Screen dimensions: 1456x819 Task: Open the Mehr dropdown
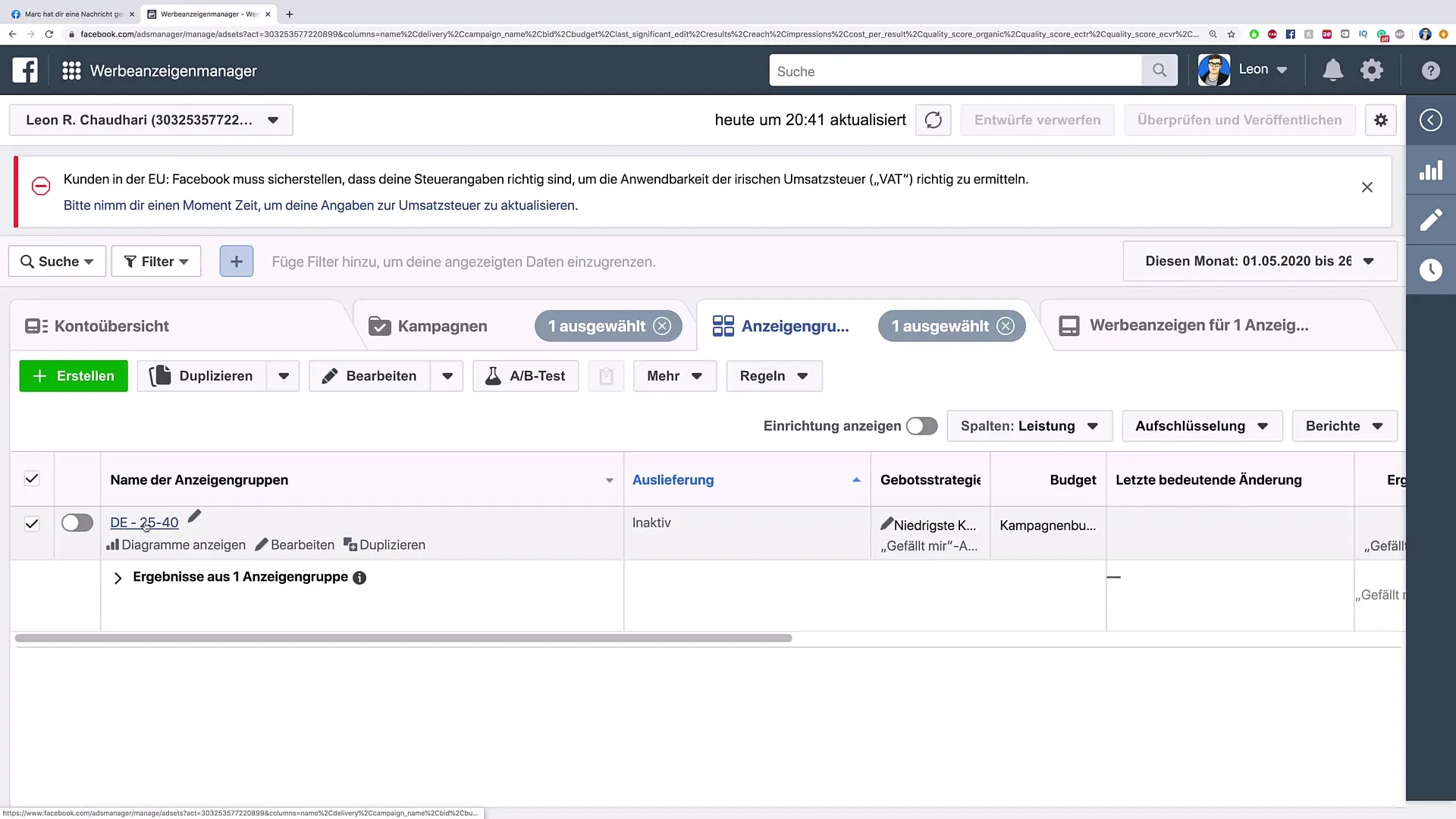tap(675, 376)
